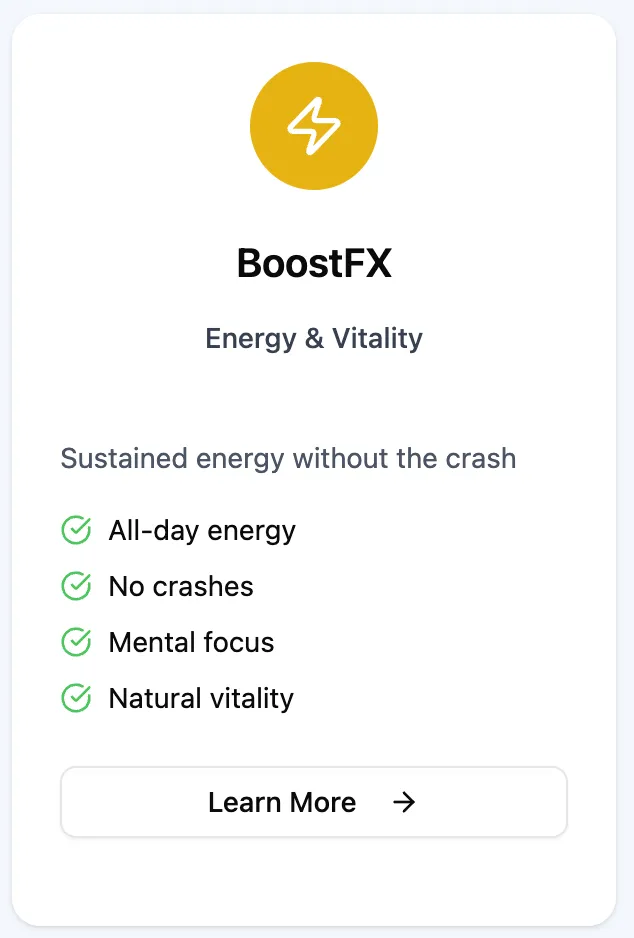This screenshot has width=634, height=938.
Task: Click the right arrow icon in Learn More
Action: pyautogui.click(x=404, y=802)
